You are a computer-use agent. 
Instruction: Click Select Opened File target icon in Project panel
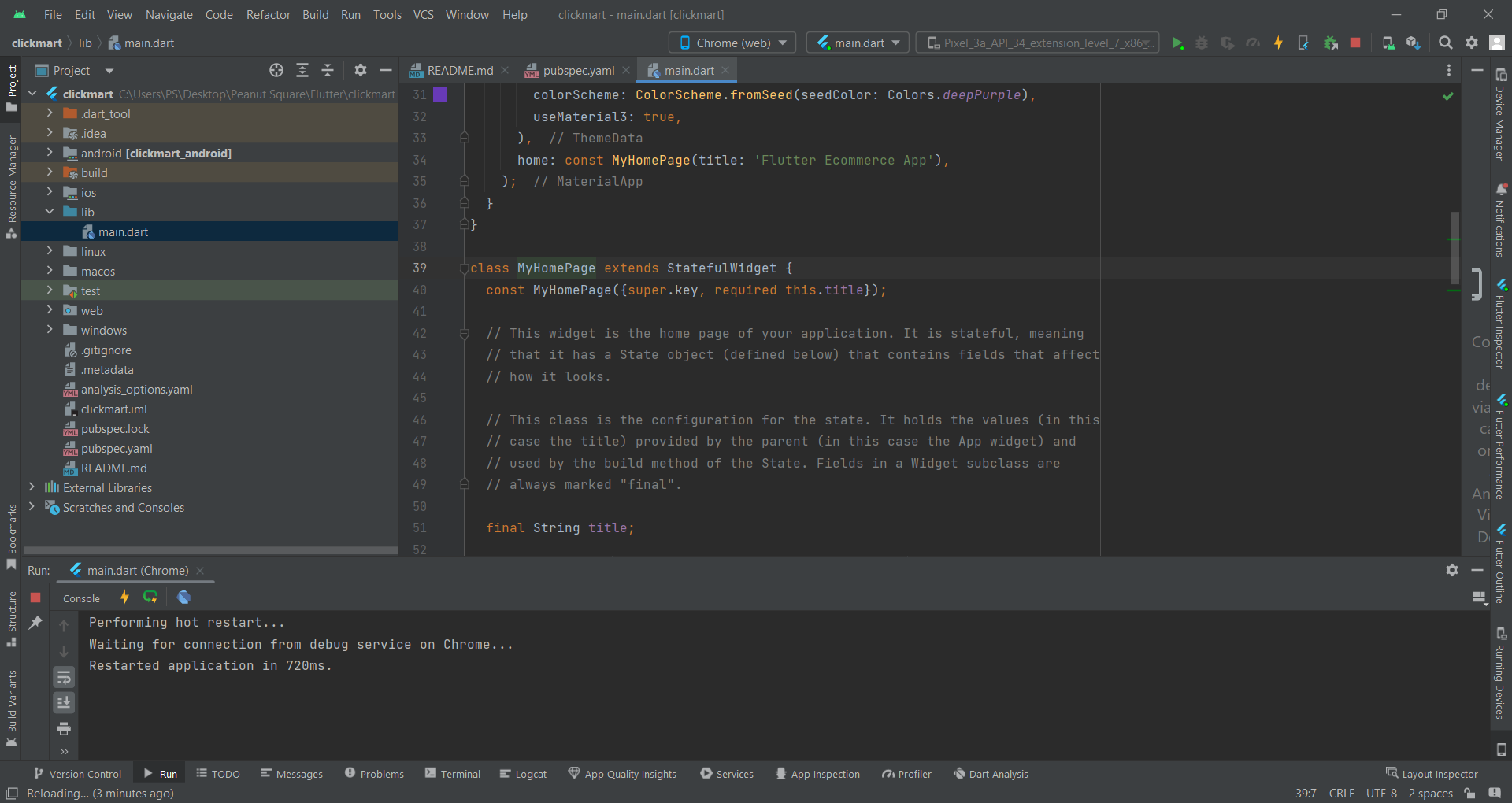click(276, 71)
